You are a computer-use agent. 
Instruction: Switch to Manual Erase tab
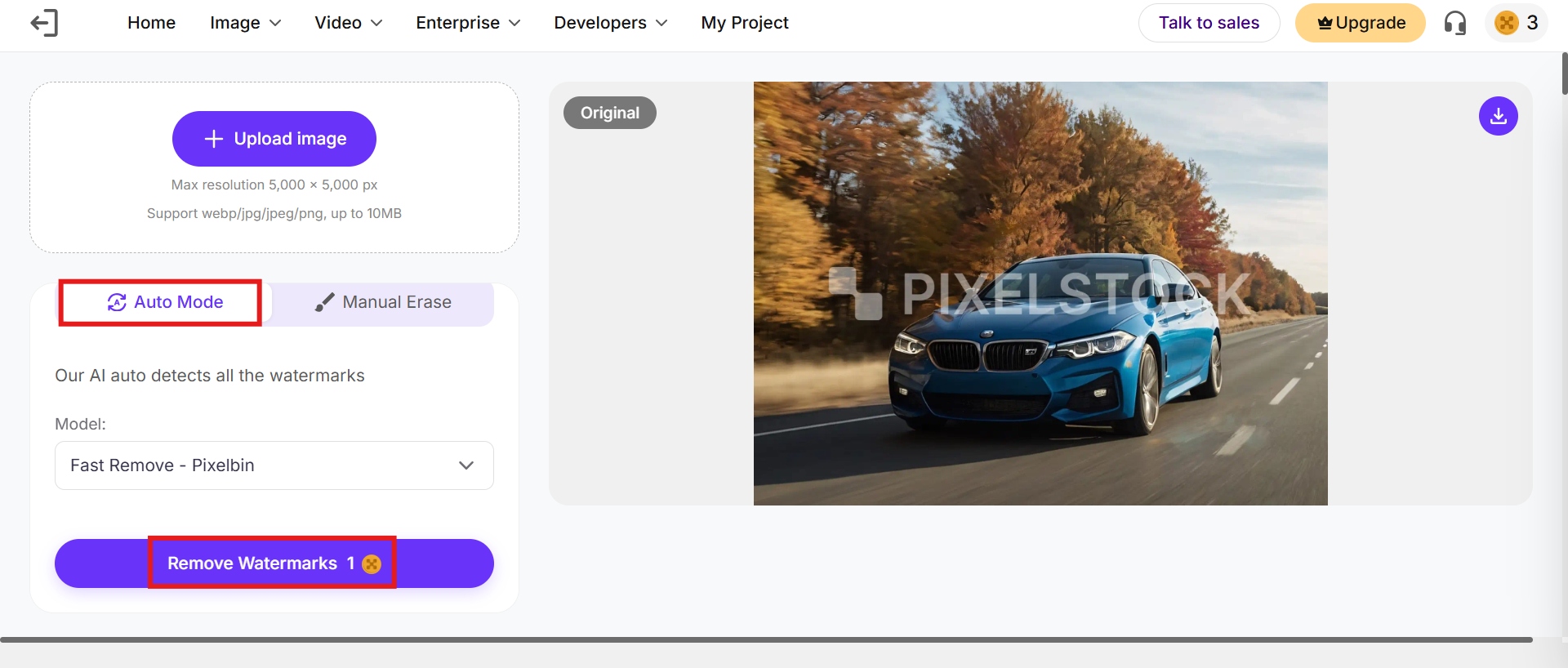coord(383,302)
